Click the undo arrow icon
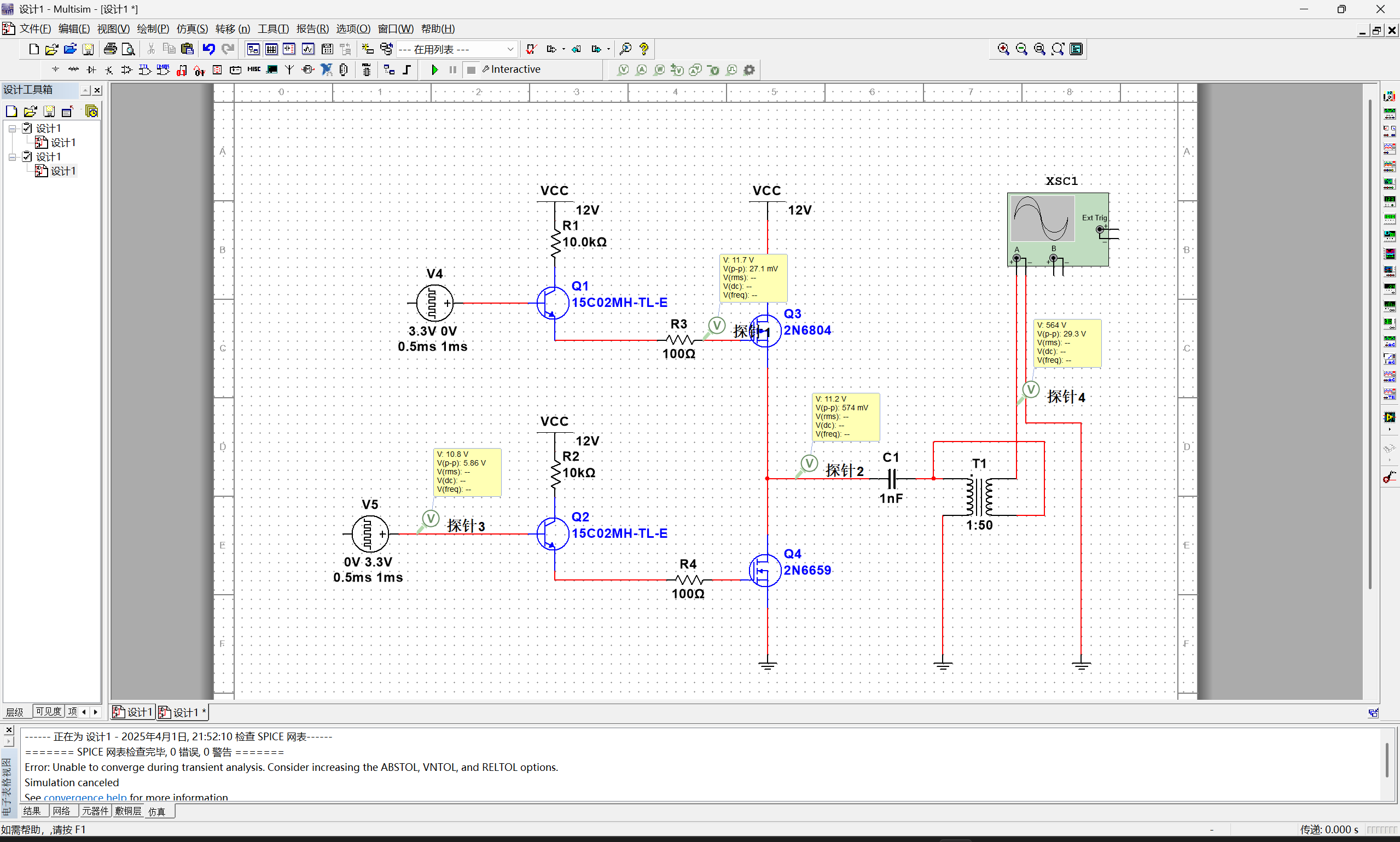Viewport: 1400px width, 842px height. 209,49
